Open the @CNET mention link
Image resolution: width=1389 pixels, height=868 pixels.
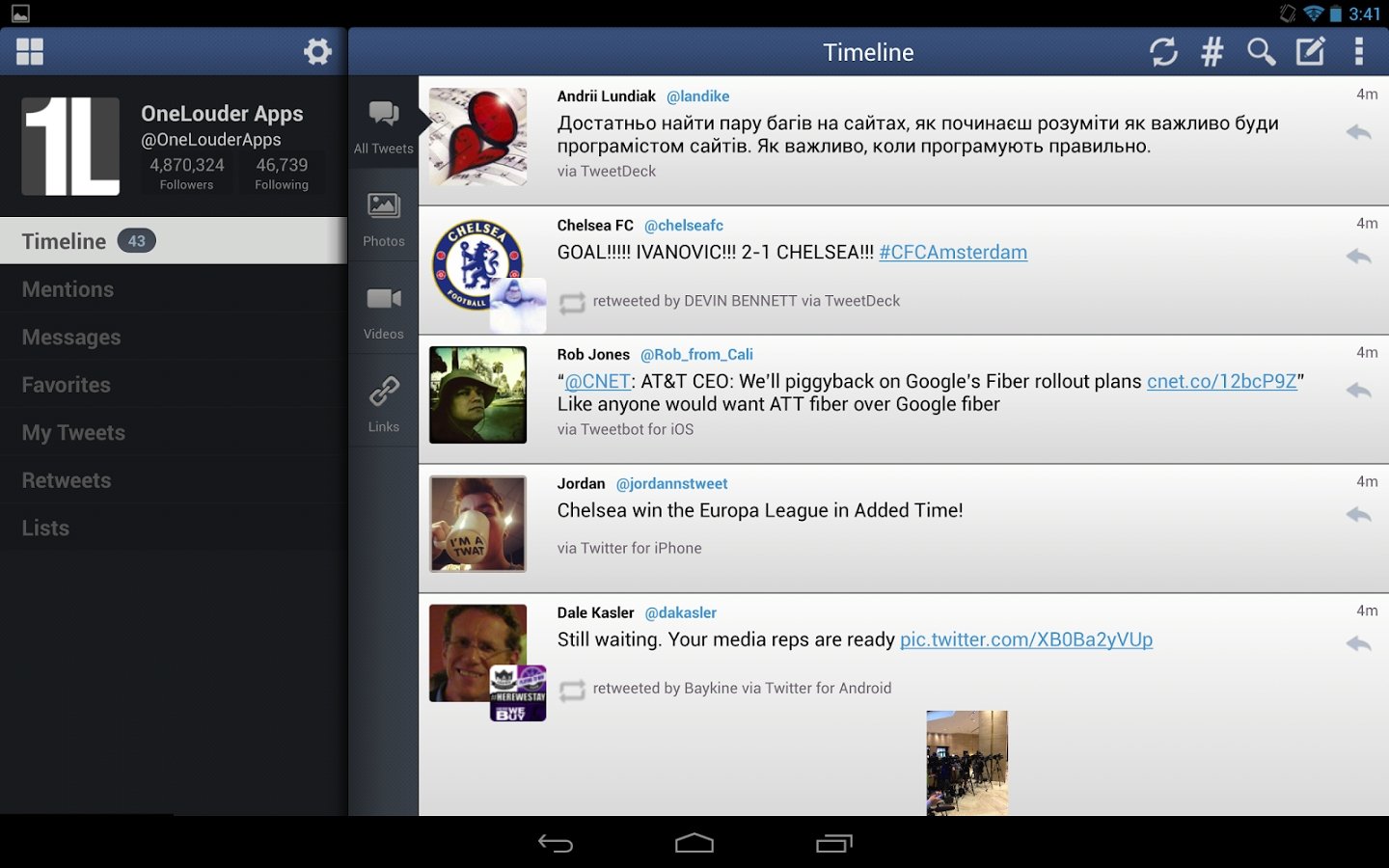click(597, 382)
